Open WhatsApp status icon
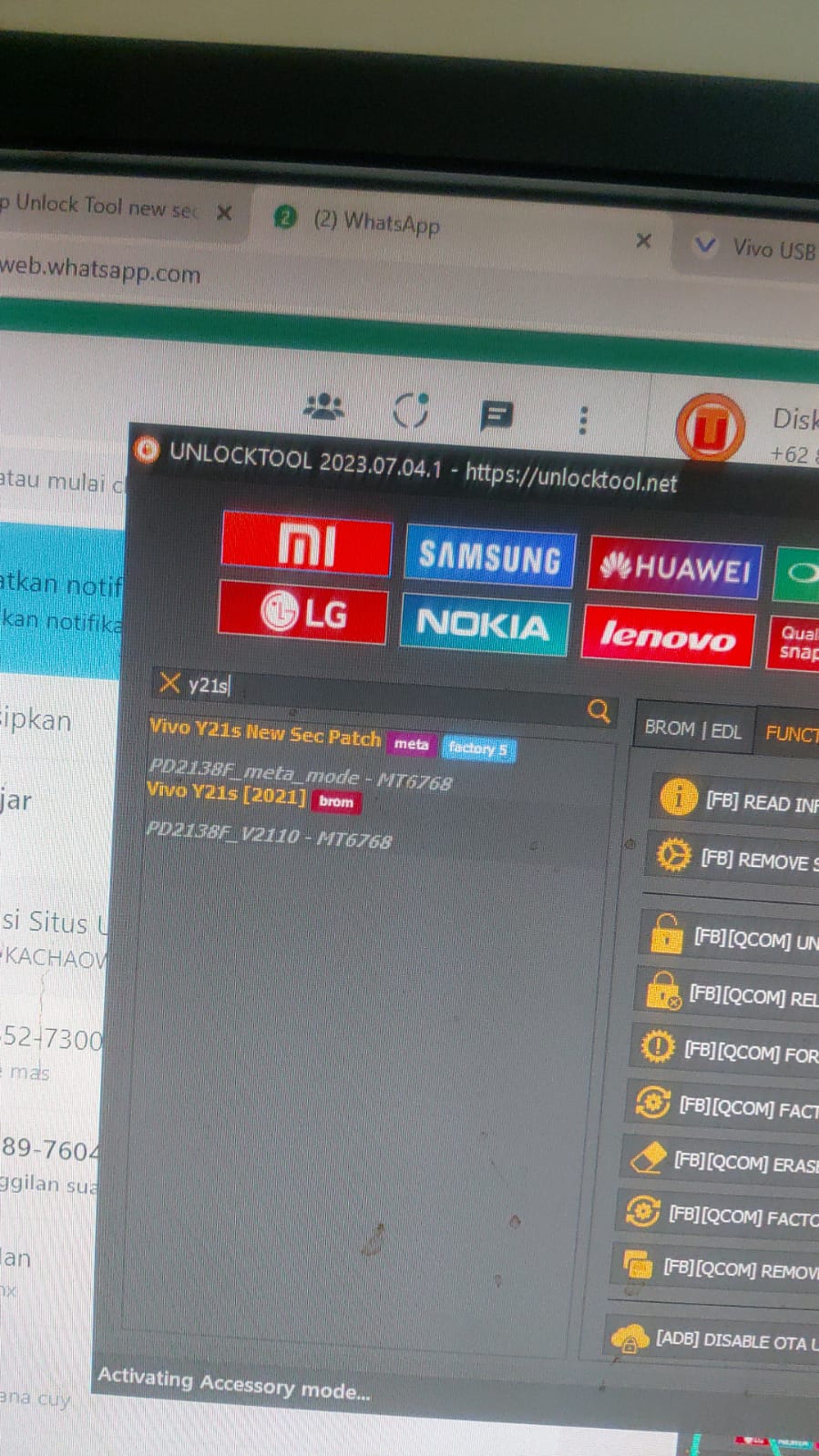 pyautogui.click(x=411, y=410)
